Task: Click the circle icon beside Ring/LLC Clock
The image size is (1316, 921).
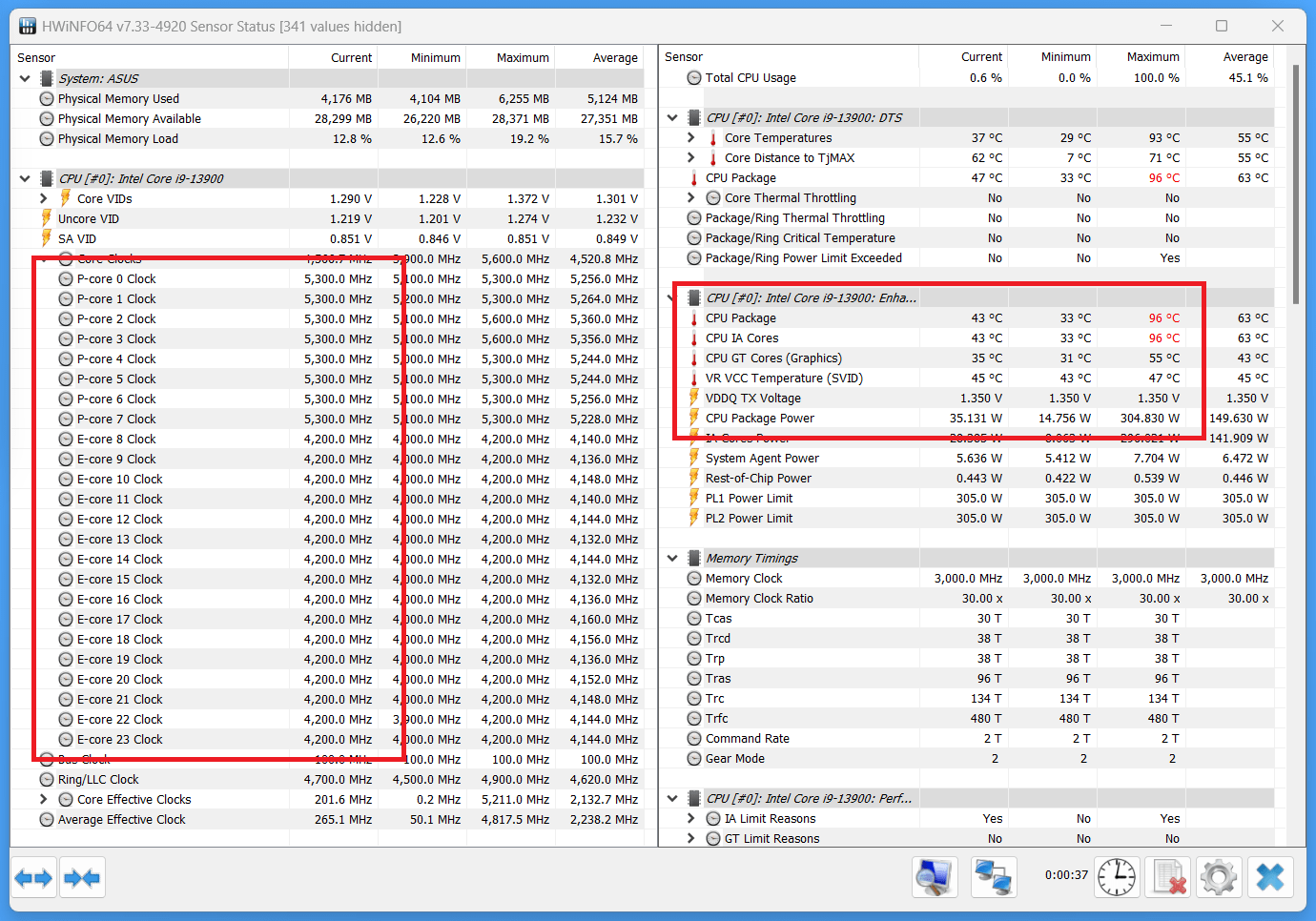Action: 47,780
